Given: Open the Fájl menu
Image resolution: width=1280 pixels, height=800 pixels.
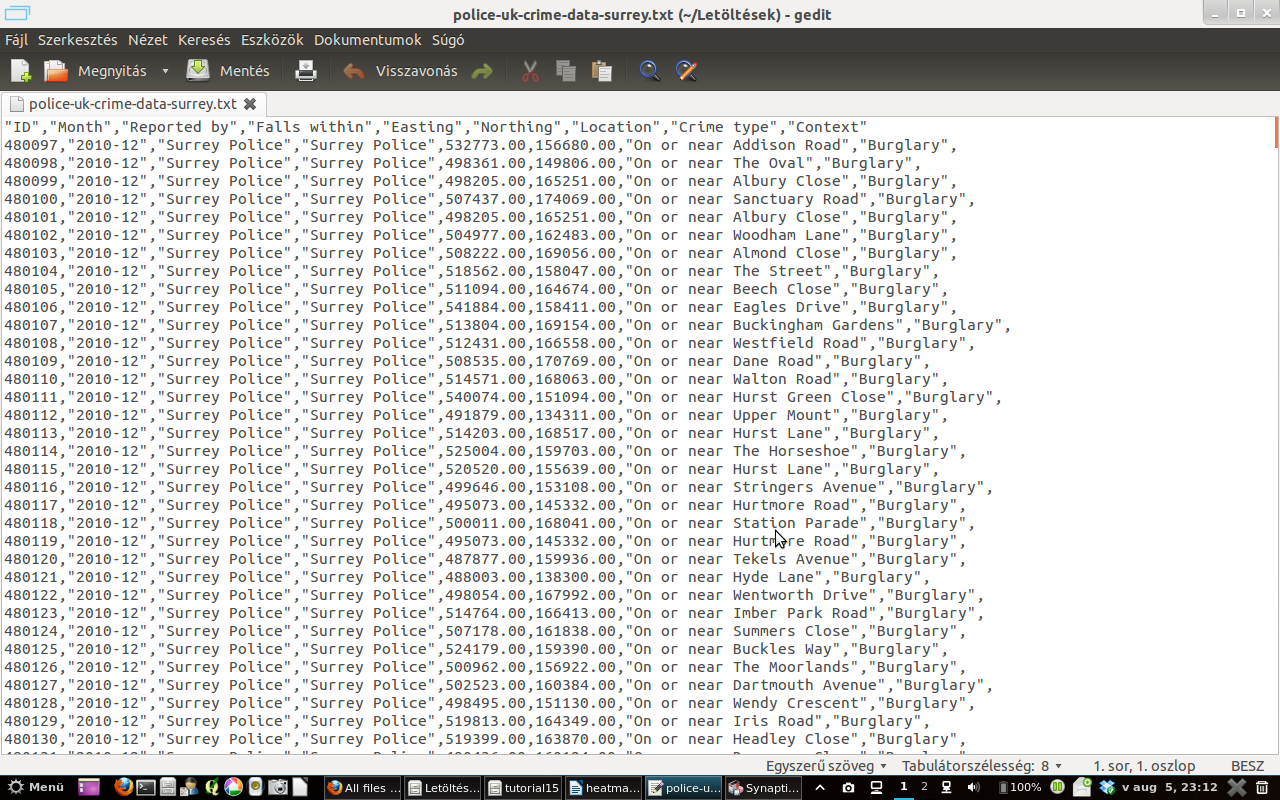Looking at the screenshot, I should pos(16,40).
